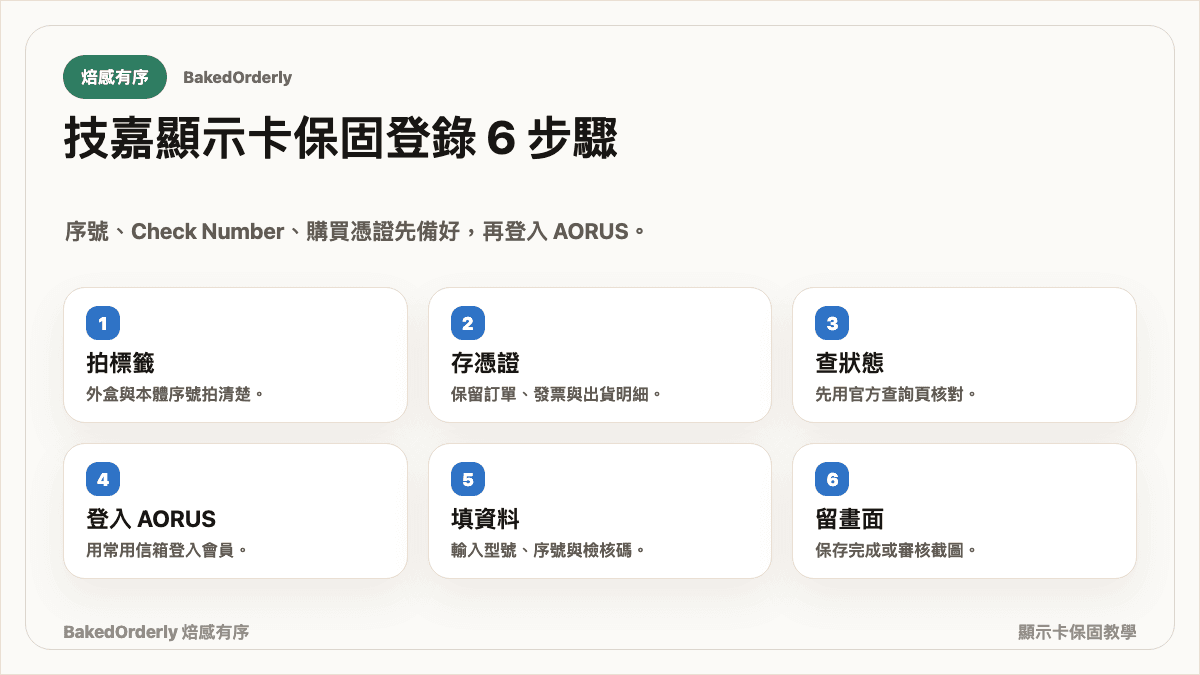1200x675 pixels.
Task: Click the footer text 顯示卡保固教學
Action: (1077, 632)
